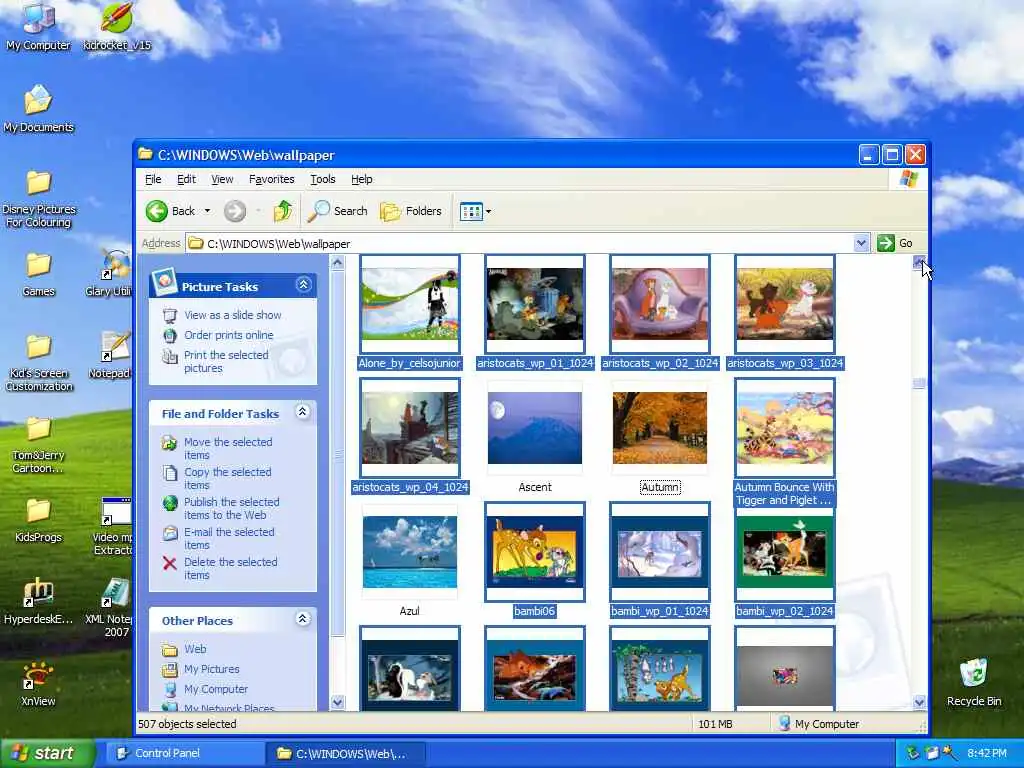Click C:\WINDOWS\Web taskbar button
Viewport: 1024px width, 768px height.
point(345,753)
